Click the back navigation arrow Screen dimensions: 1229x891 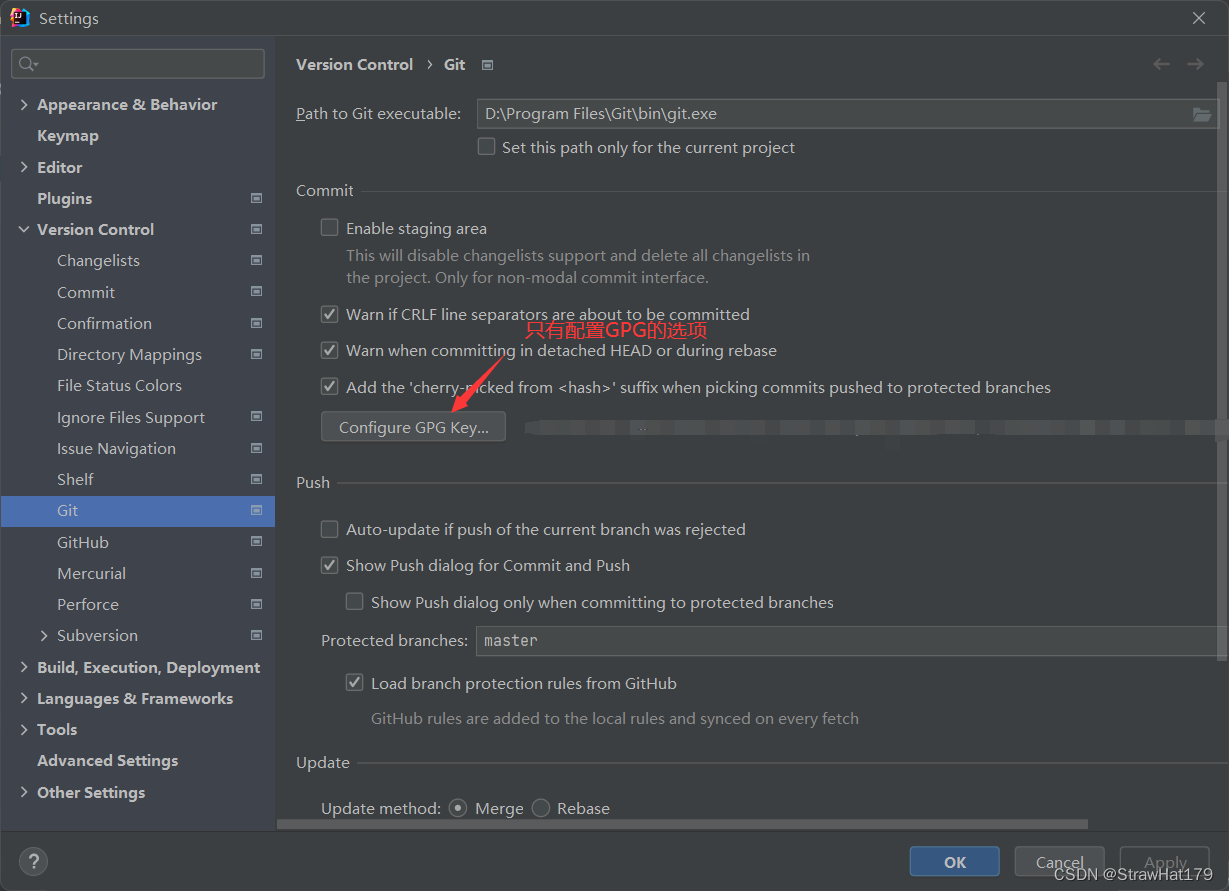(x=1161, y=64)
